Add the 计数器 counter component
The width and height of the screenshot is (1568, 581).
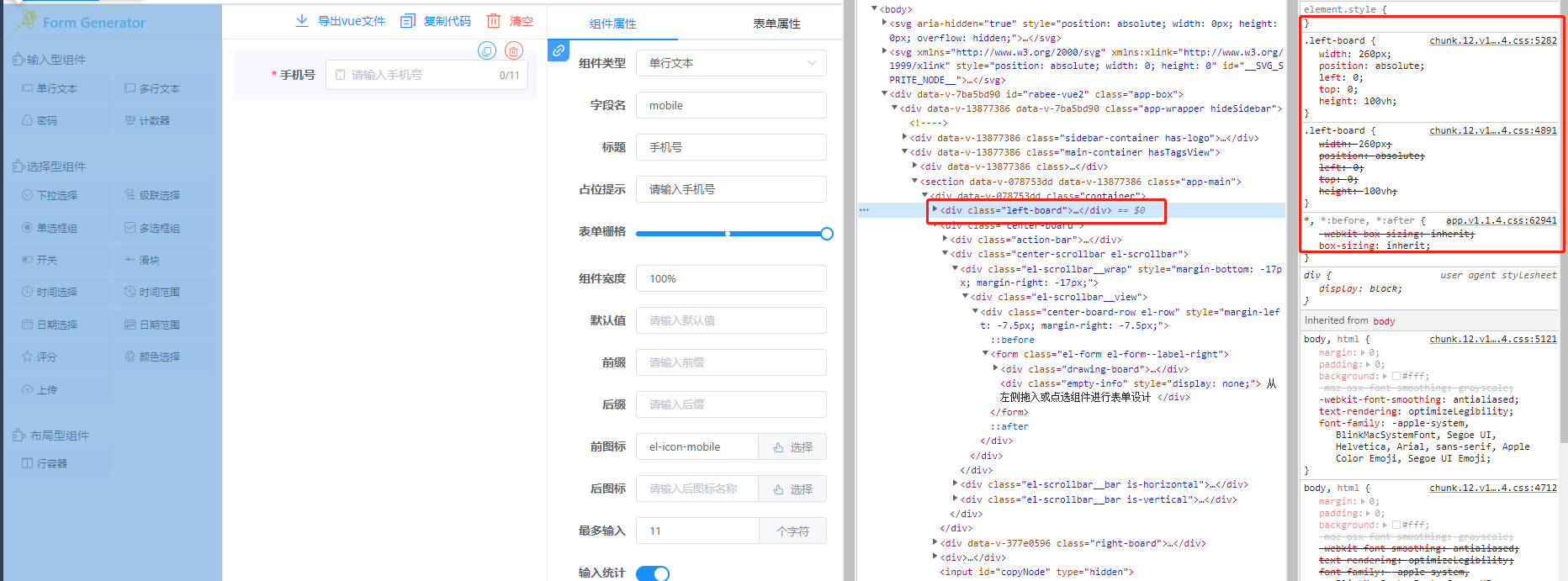click(162, 120)
